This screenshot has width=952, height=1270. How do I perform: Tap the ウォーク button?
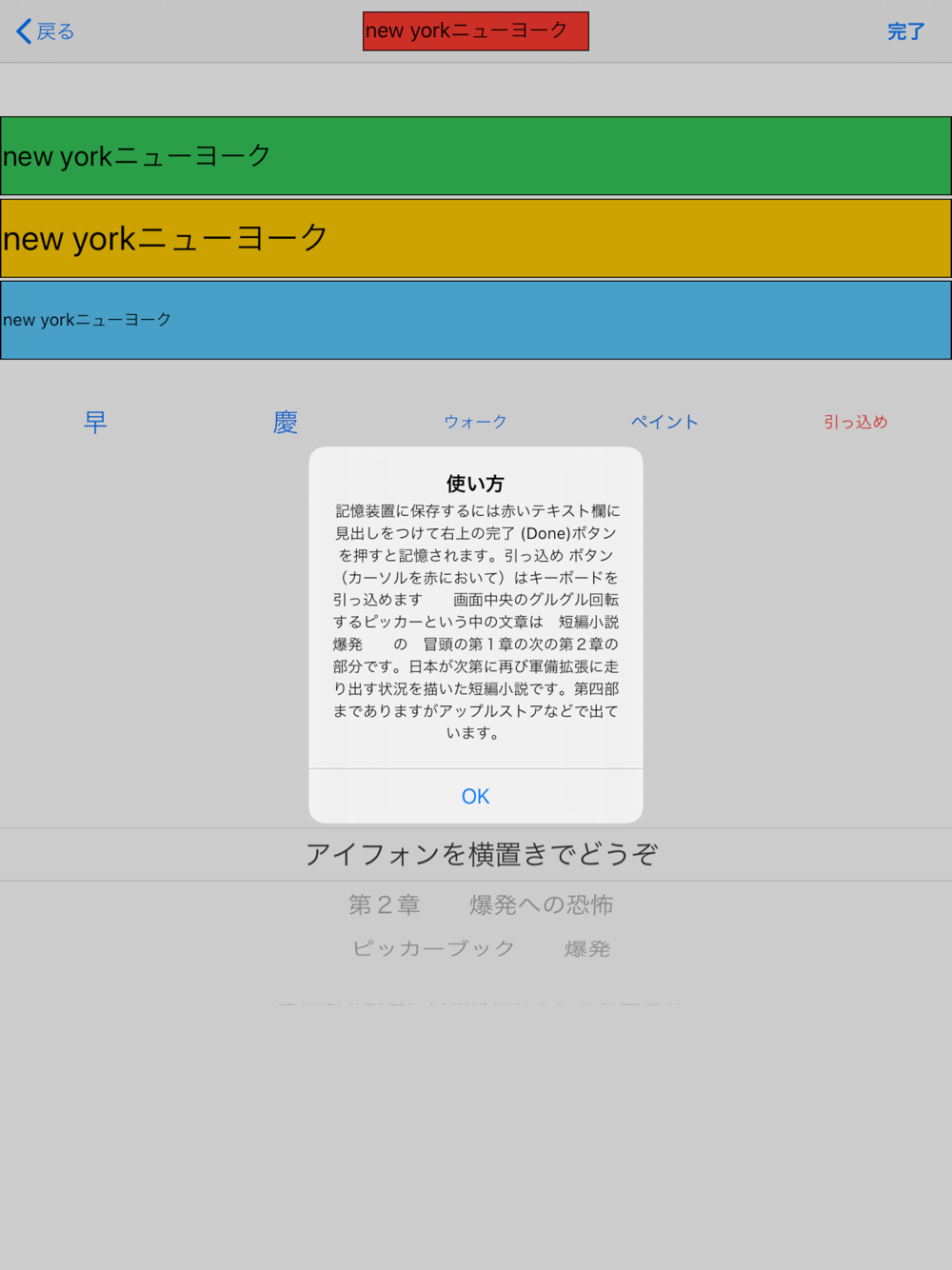(x=475, y=422)
